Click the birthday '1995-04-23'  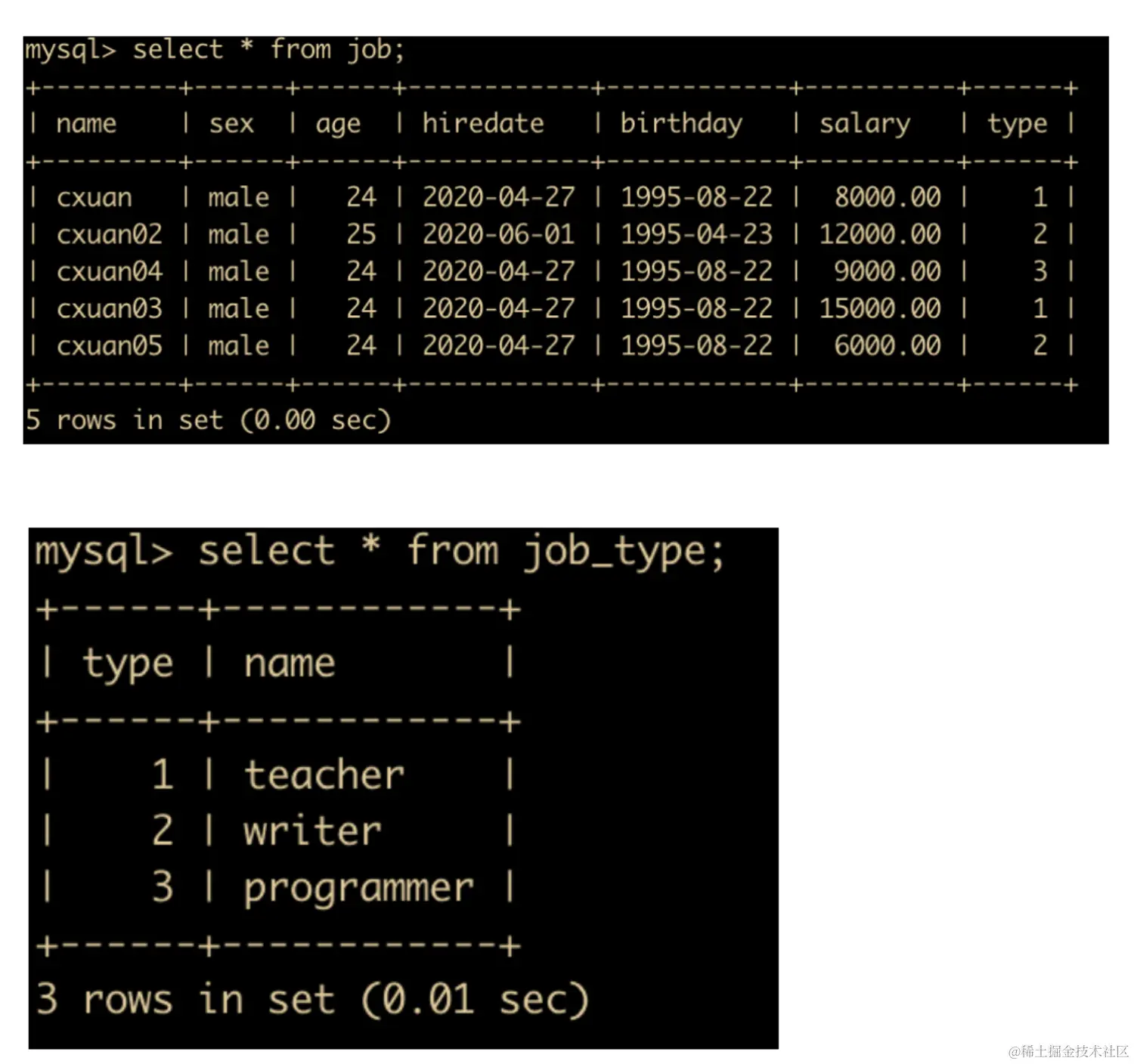tap(696, 234)
